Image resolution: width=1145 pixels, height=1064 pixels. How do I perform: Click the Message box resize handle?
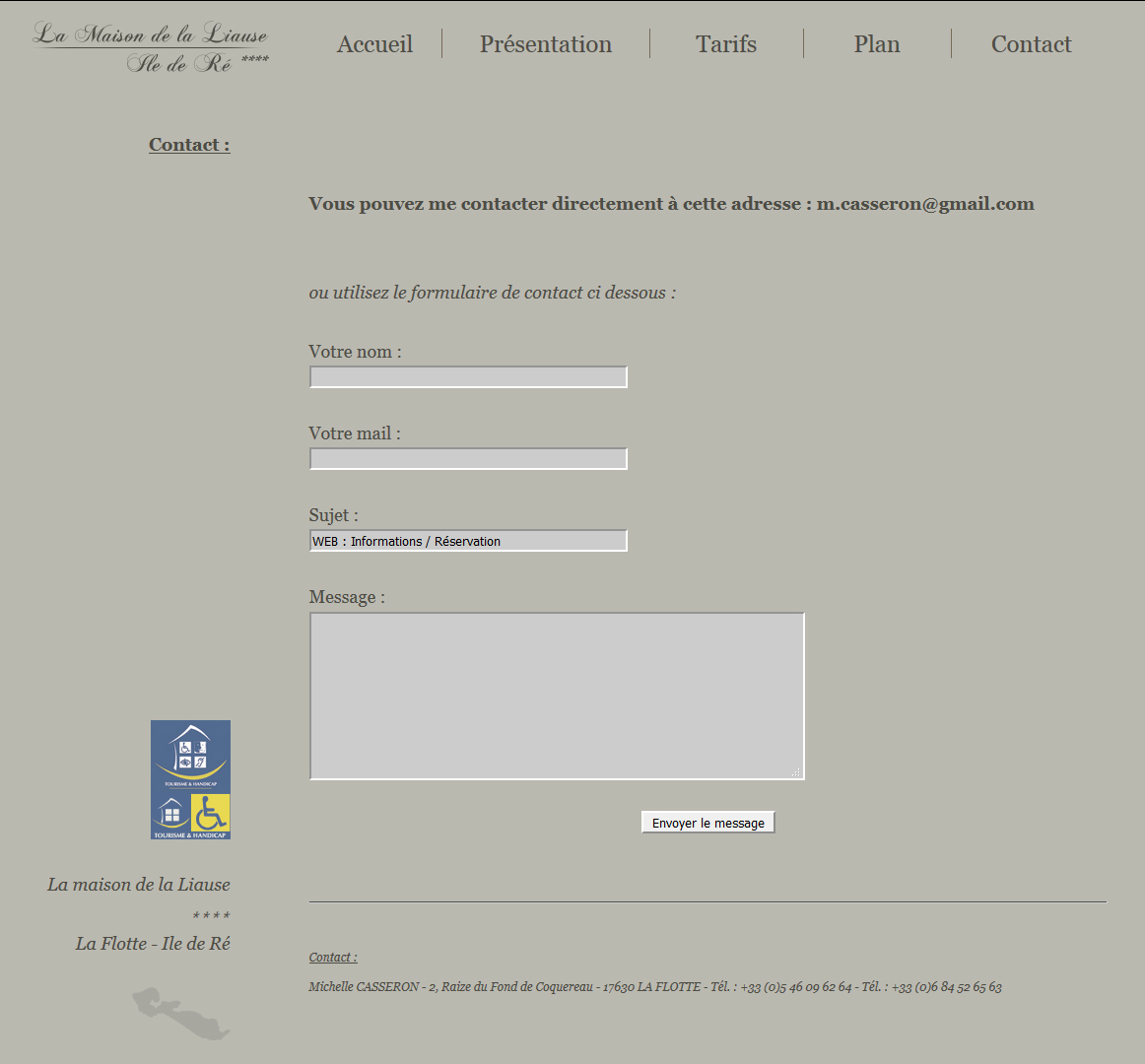coord(796,772)
